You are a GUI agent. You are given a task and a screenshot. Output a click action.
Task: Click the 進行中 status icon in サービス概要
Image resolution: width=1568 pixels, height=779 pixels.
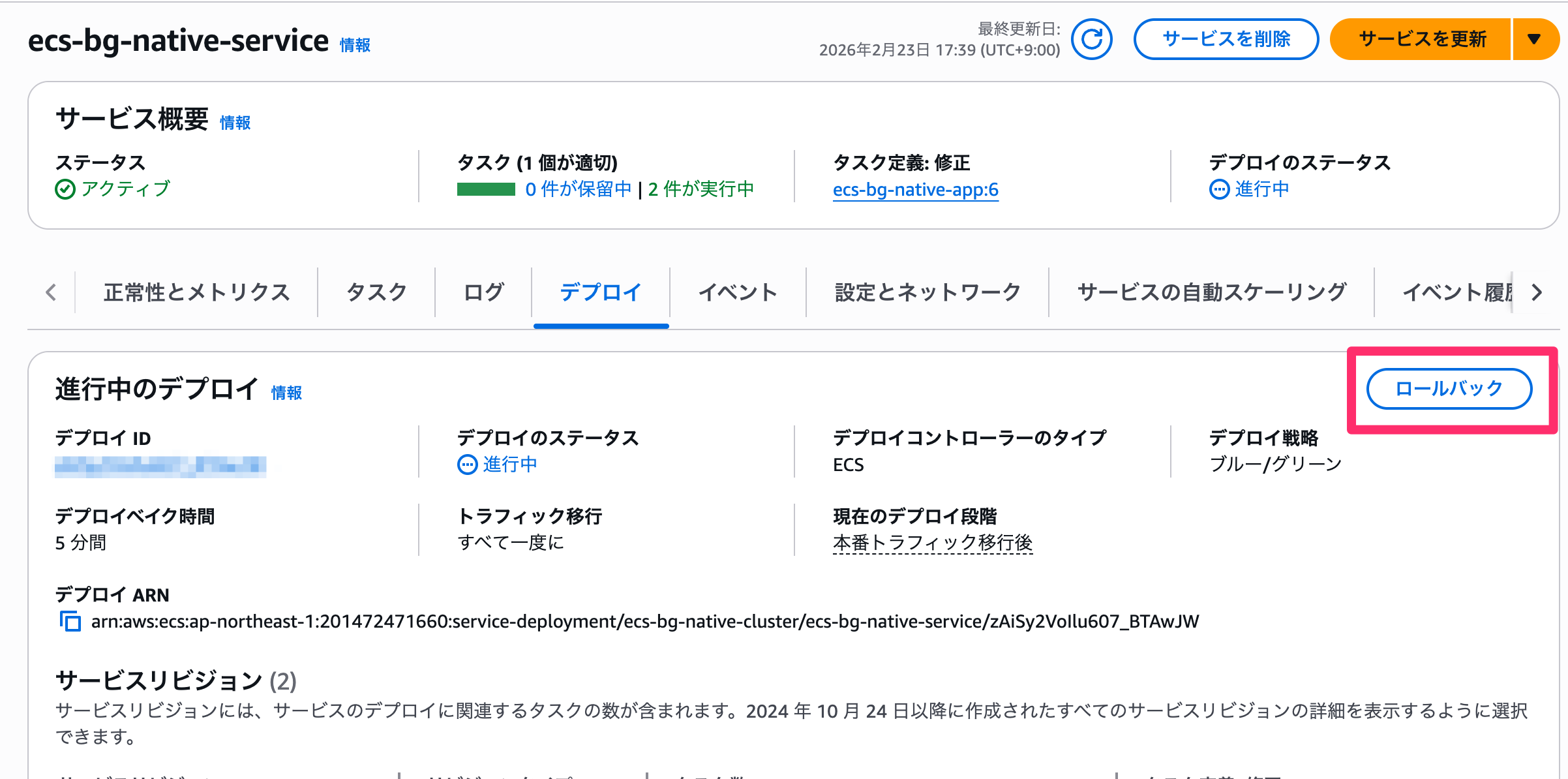pyautogui.click(x=1219, y=190)
